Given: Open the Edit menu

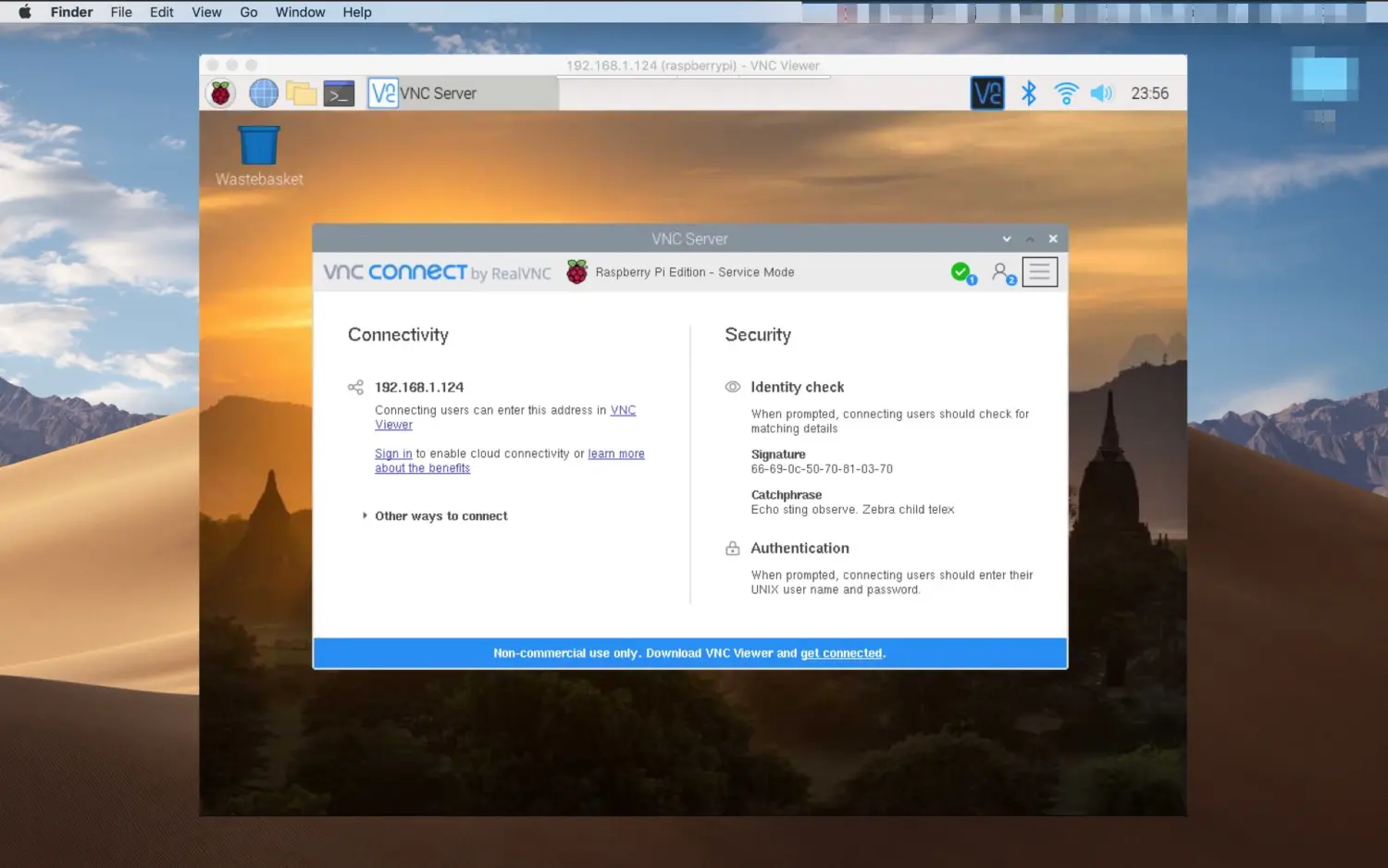Looking at the screenshot, I should click(x=162, y=12).
